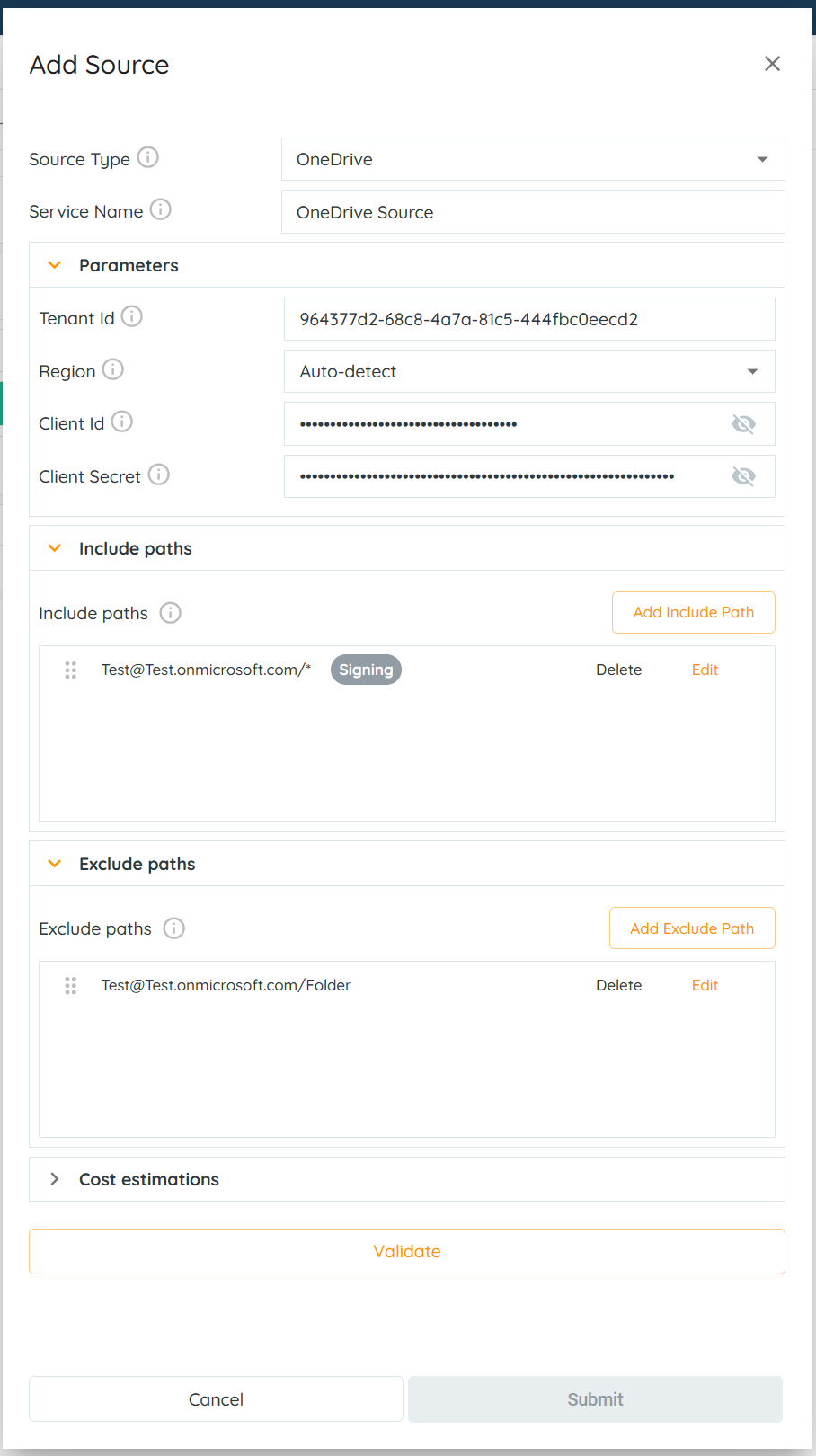816x1456 pixels.
Task: Collapse the Parameters section
Action: [55, 265]
